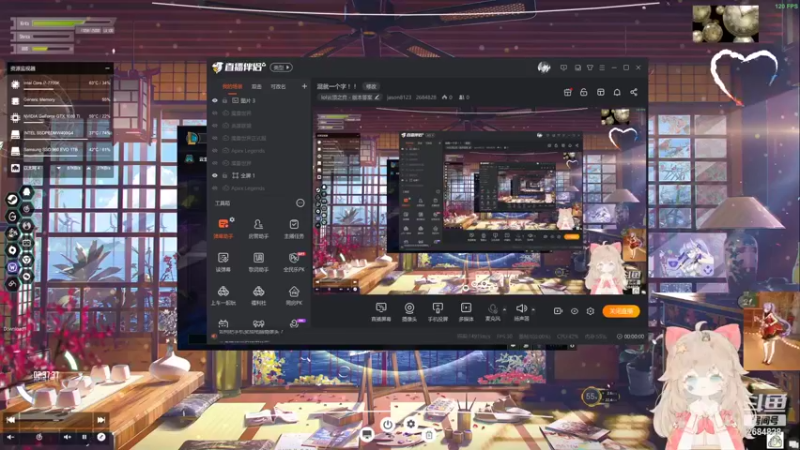Screen dimensions: 800x450
Task: Pause playback in the desktop music widget
Action: 84,437
